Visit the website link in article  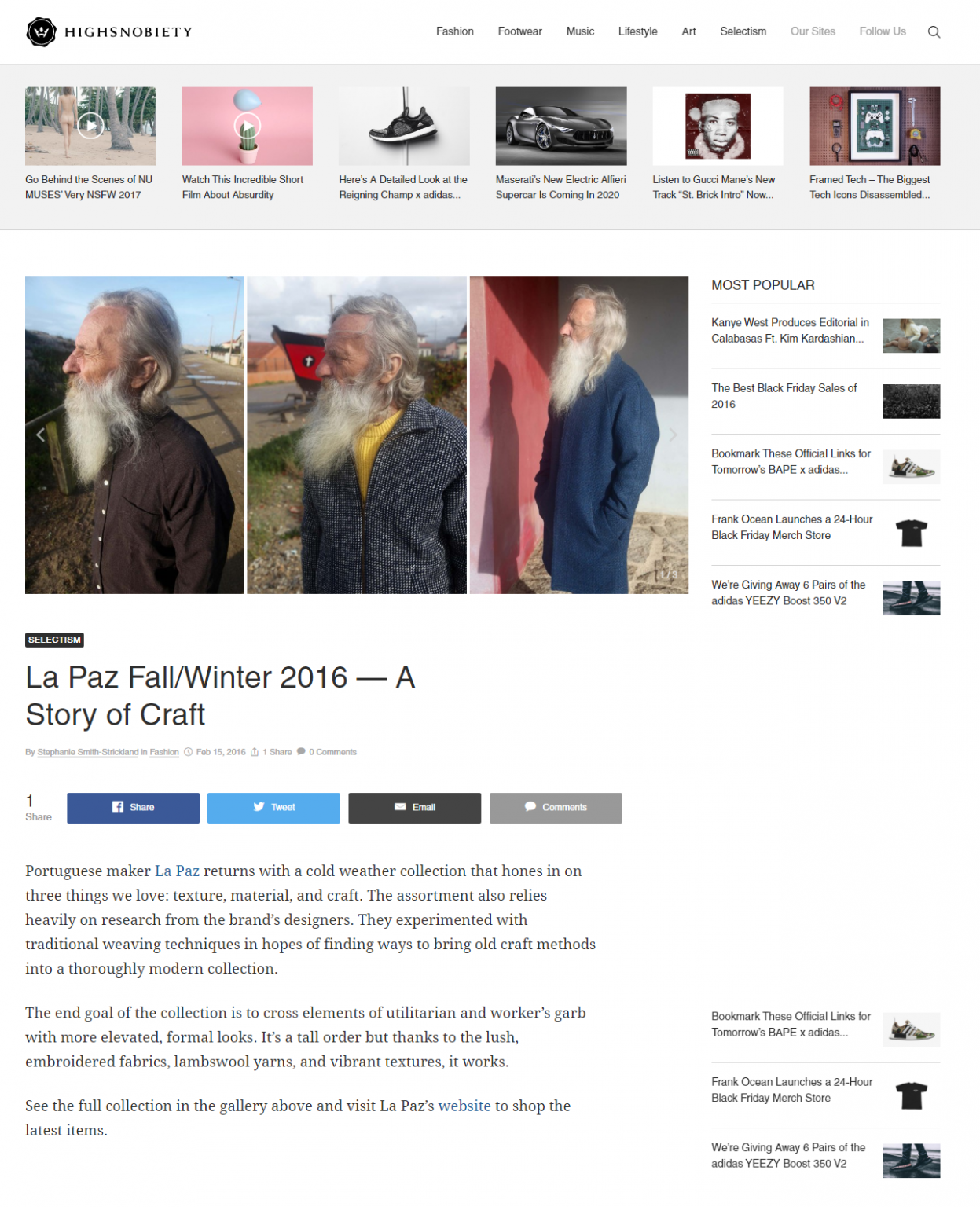coord(464,1106)
